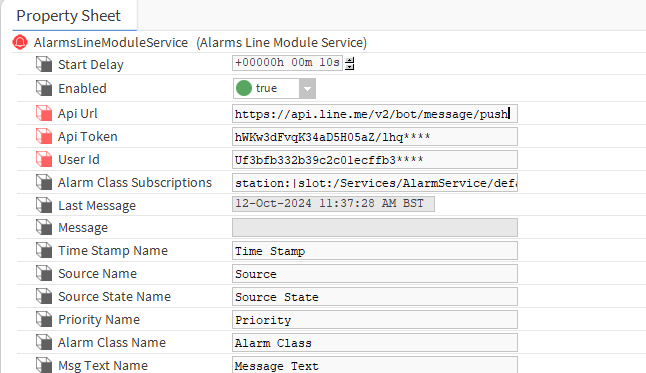Click the Alarm Class Subscriptions slot icon

[x=44, y=183]
